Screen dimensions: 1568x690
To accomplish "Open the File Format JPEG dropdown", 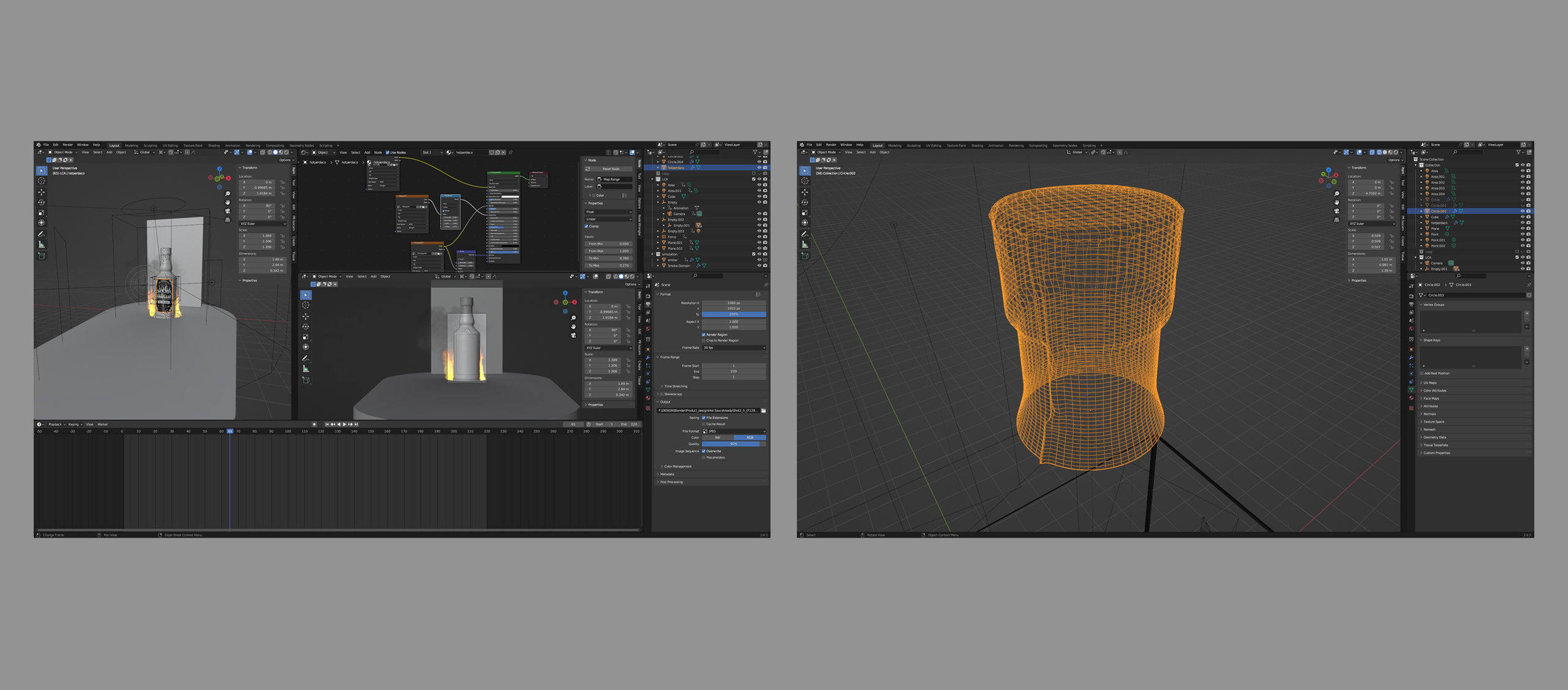I will (734, 431).
